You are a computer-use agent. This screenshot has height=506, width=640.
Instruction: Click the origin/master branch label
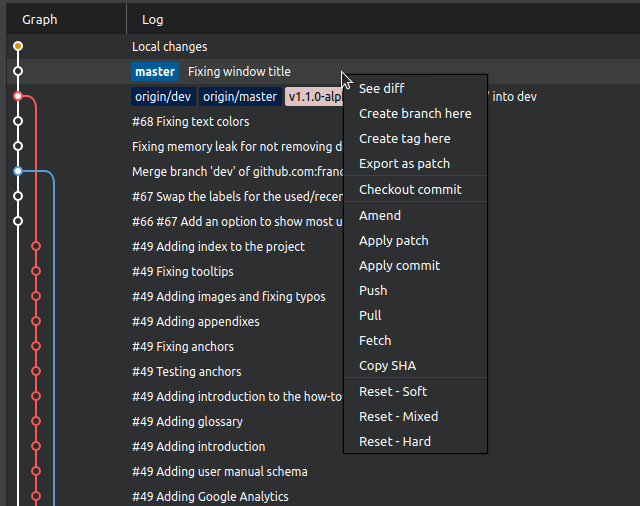pyautogui.click(x=240, y=97)
